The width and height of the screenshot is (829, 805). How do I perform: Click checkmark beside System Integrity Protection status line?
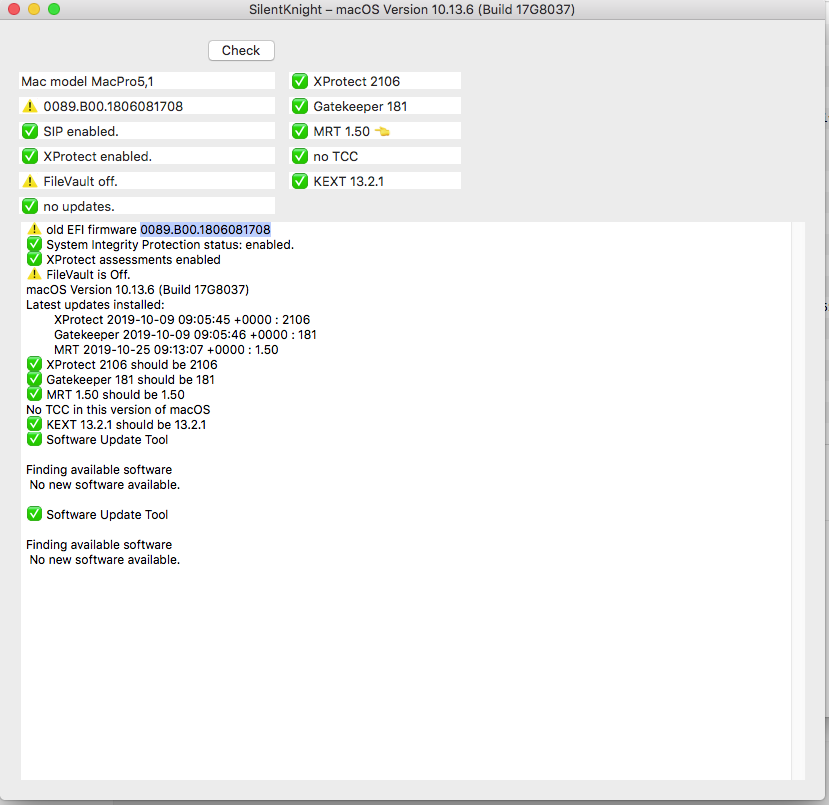tap(34, 244)
